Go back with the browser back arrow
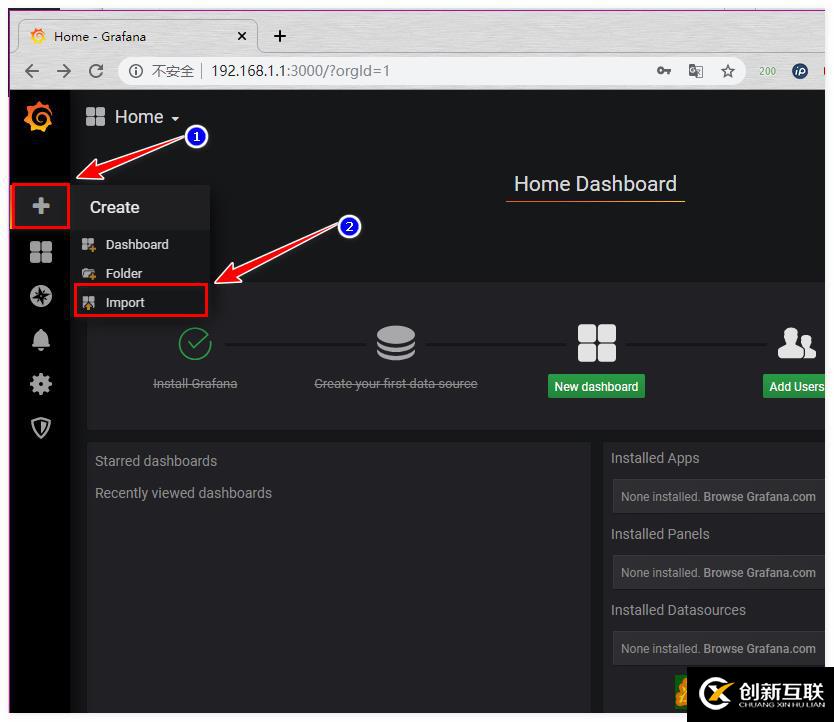Image resolution: width=834 pixels, height=722 pixels. point(32,71)
